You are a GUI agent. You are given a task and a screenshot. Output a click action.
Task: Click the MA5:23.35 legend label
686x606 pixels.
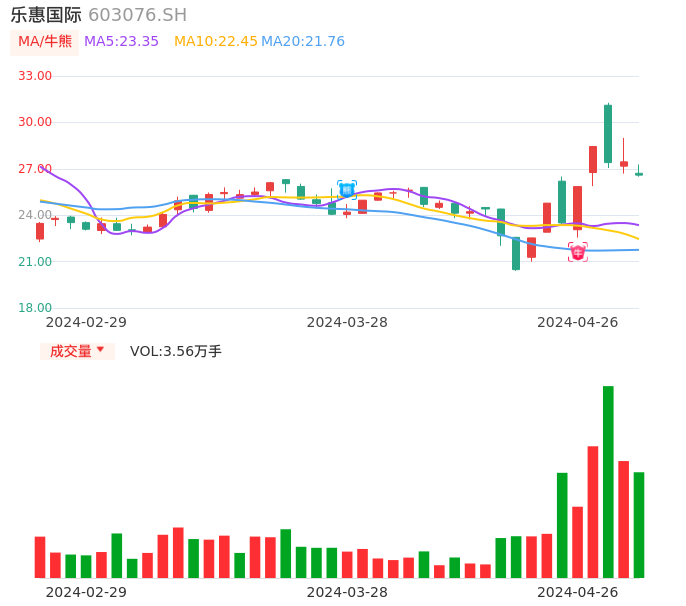coord(121,41)
